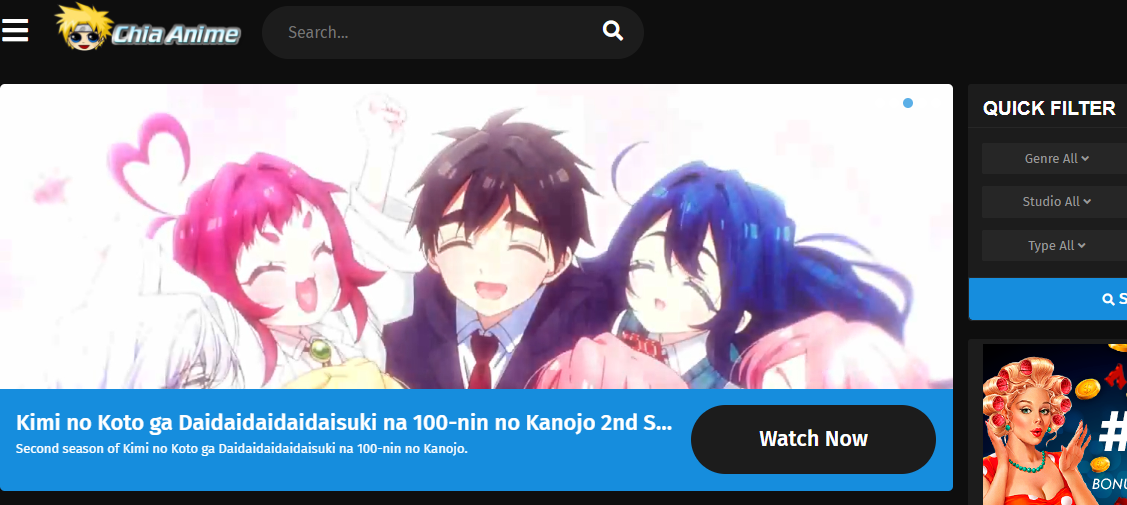Submit the quick filter with the blue button

coord(1048,299)
